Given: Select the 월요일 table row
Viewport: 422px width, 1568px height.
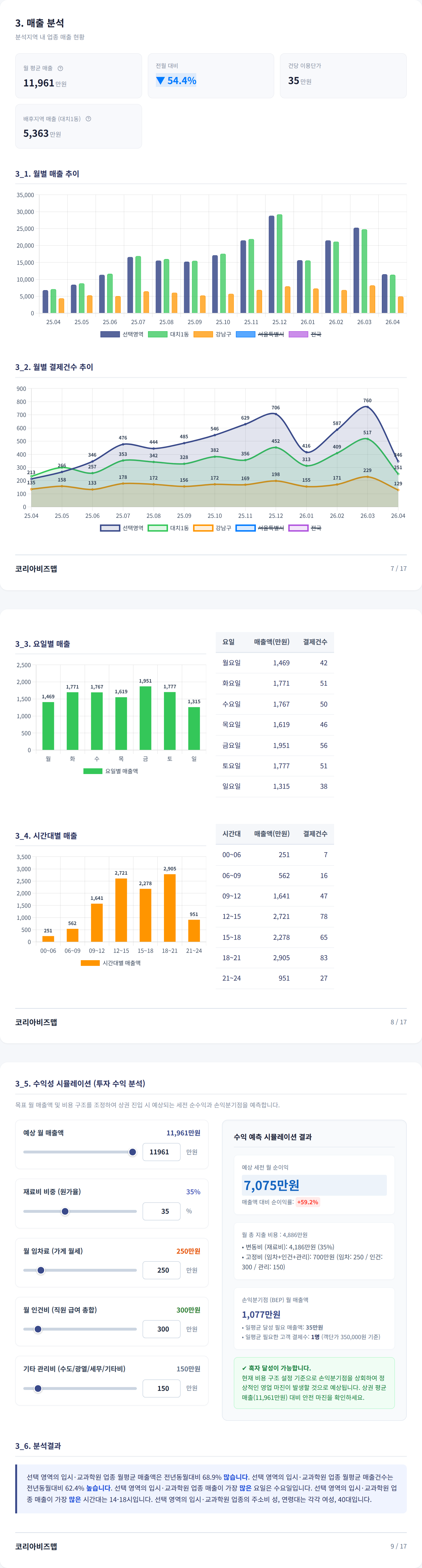Looking at the screenshot, I should pos(275,663).
